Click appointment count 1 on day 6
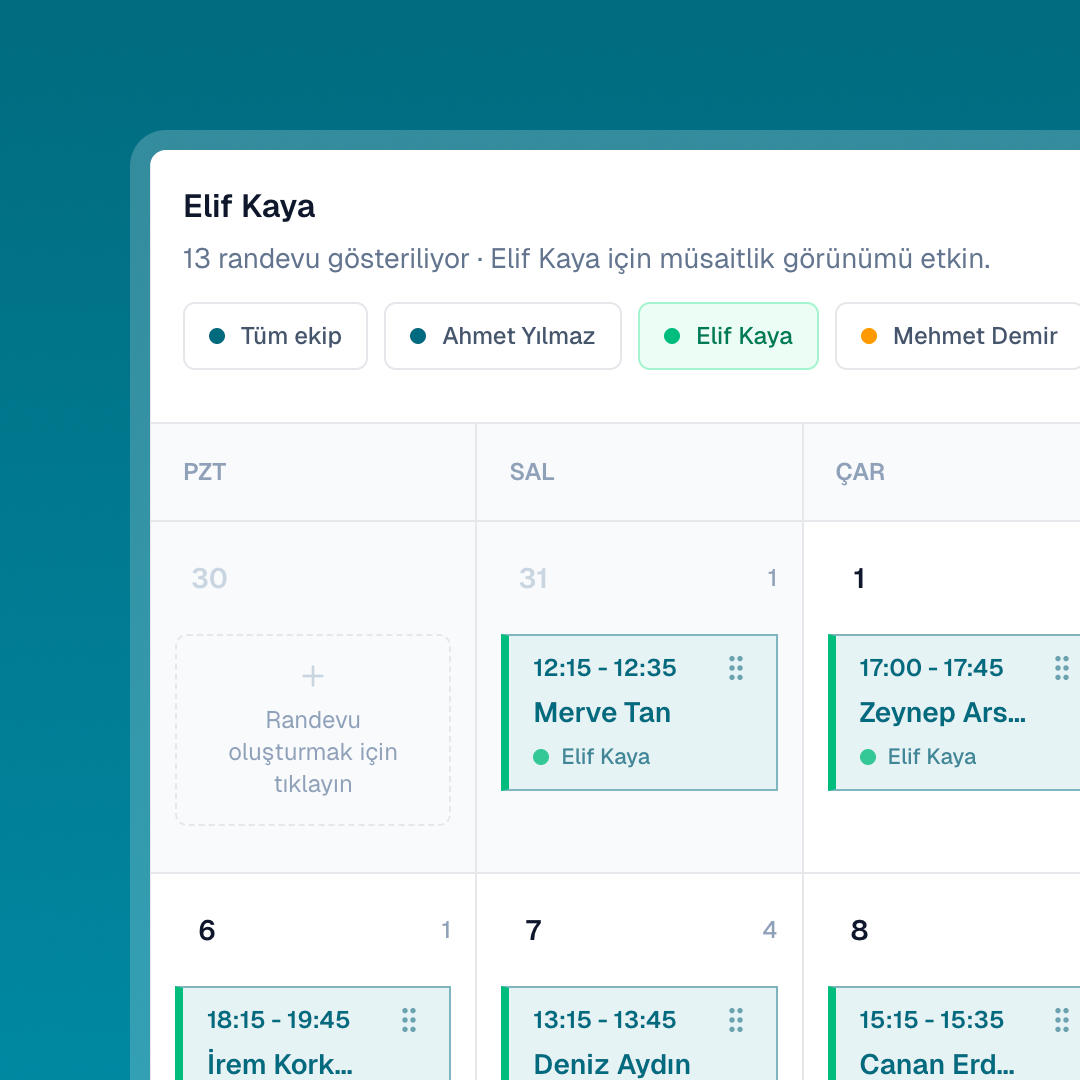This screenshot has height=1080, width=1080. [x=446, y=931]
